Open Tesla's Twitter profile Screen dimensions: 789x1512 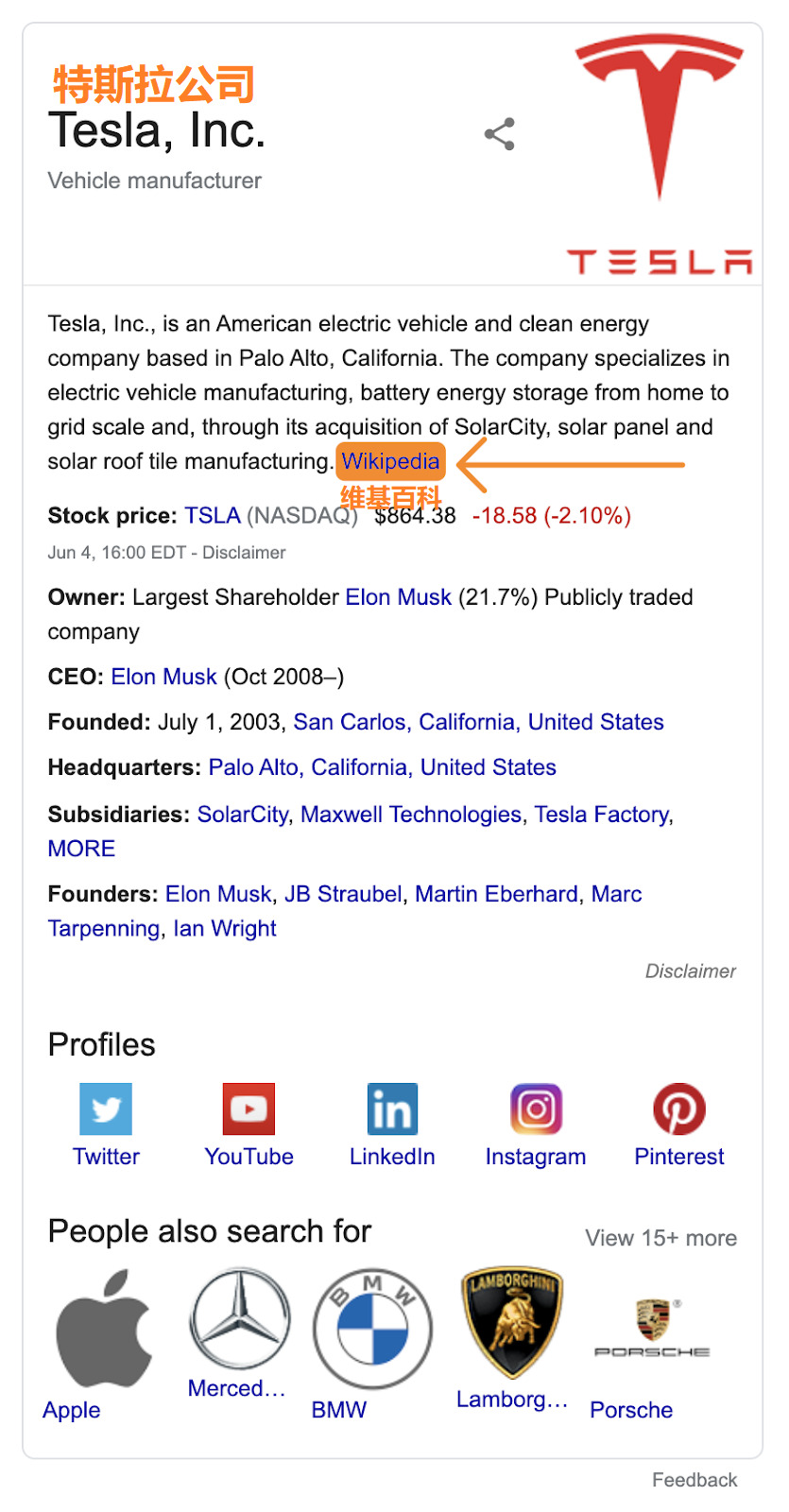[105, 1109]
